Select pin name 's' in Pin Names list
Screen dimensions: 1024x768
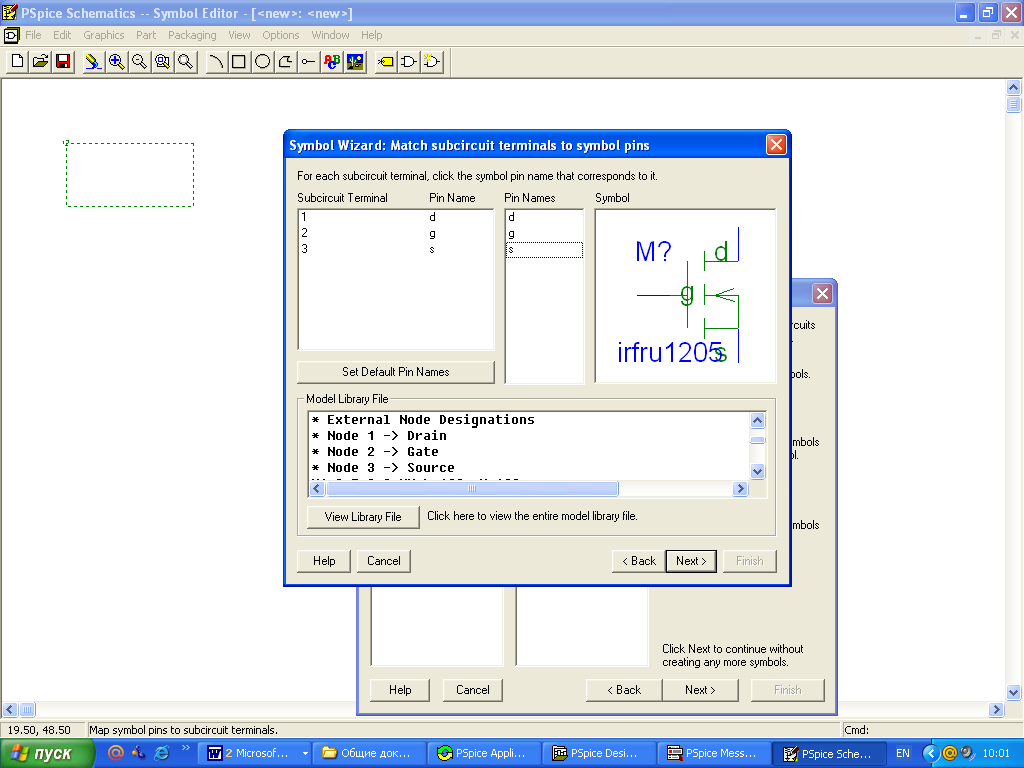tap(544, 249)
